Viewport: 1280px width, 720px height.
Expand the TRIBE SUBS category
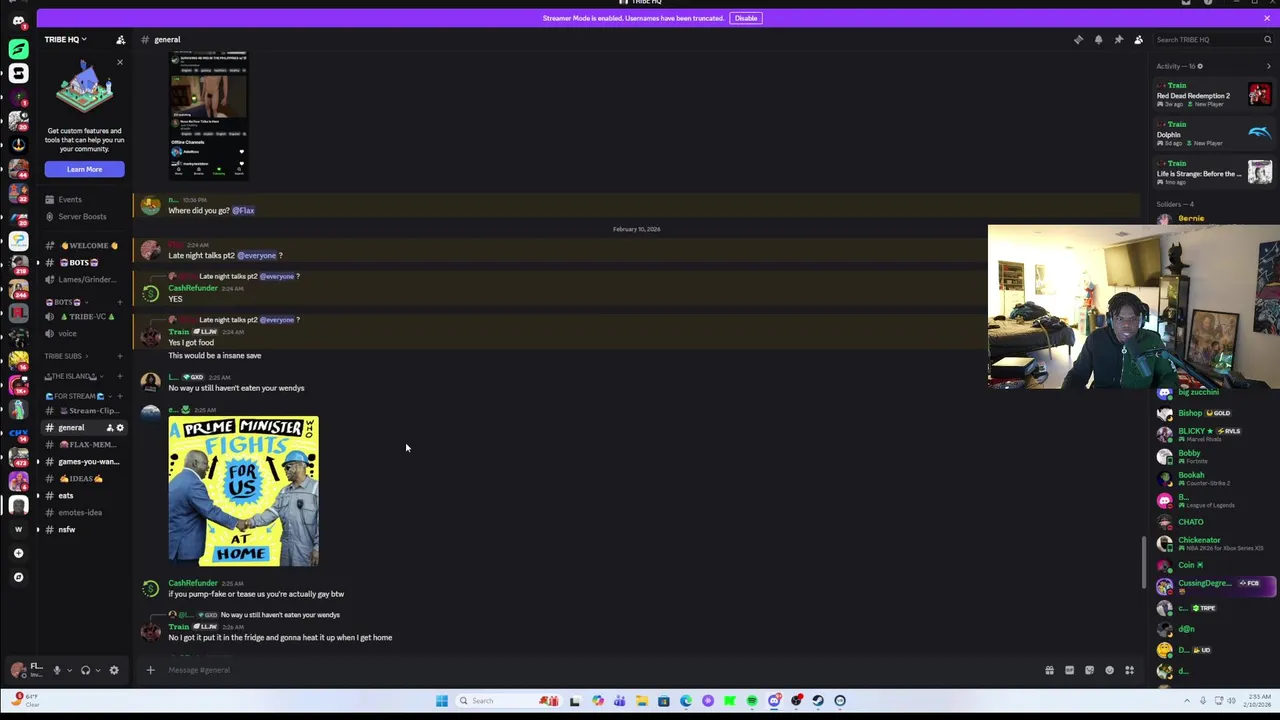point(64,356)
